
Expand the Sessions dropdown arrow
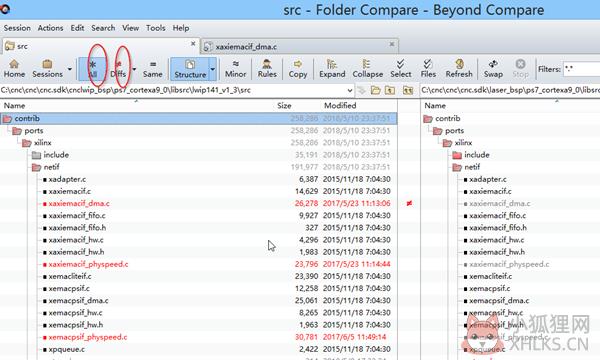tap(70, 69)
